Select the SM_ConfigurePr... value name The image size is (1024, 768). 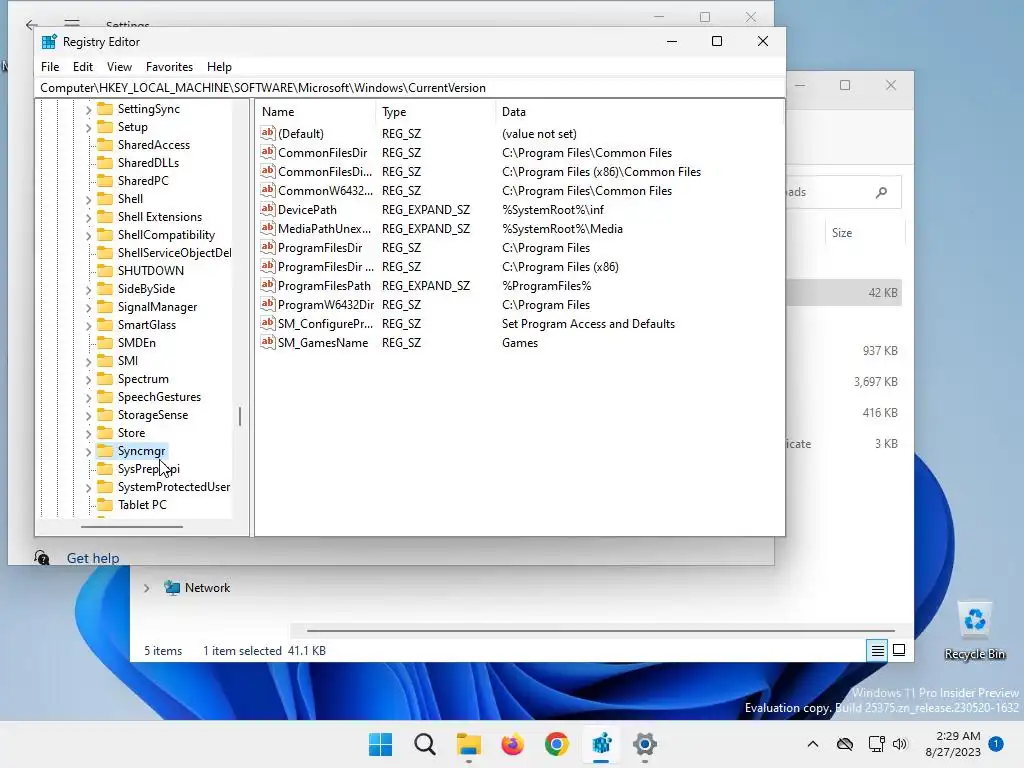pyautogui.click(x=325, y=324)
